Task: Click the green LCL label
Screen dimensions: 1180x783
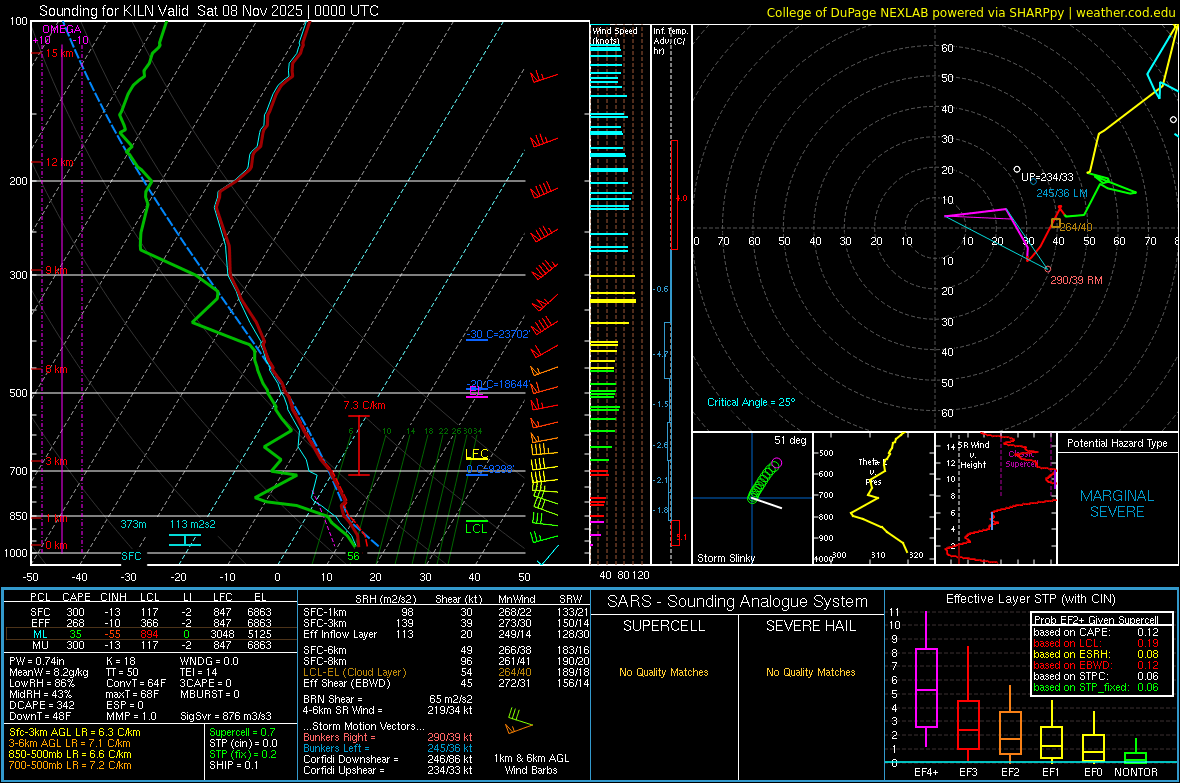Action: click(476, 529)
